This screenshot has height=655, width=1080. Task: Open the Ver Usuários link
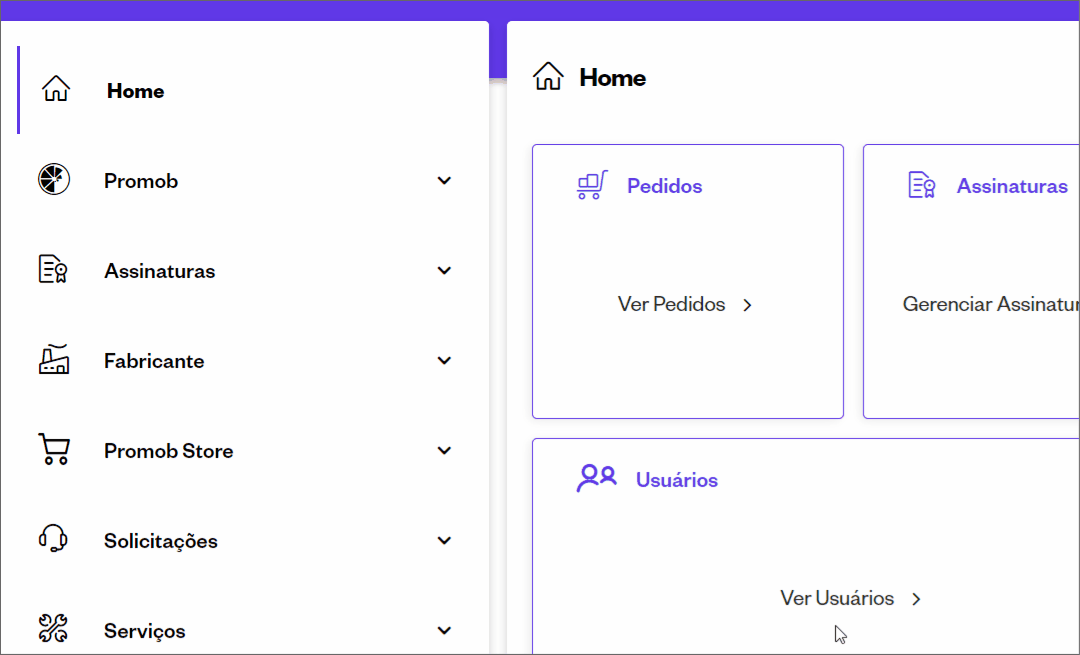[x=851, y=598]
